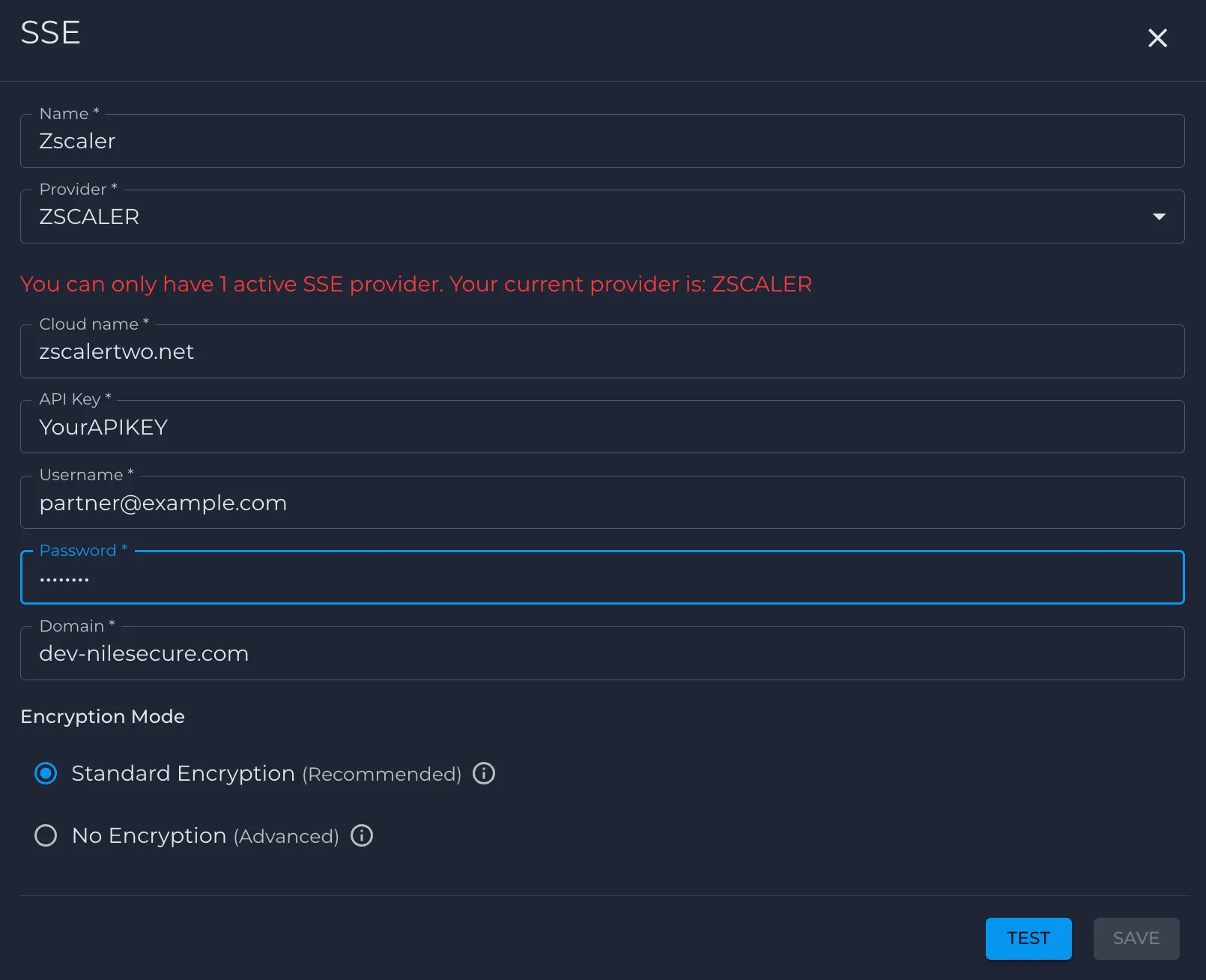Click the SSE provider limit warning text
Viewport: 1206px width, 980px height.
(x=416, y=284)
